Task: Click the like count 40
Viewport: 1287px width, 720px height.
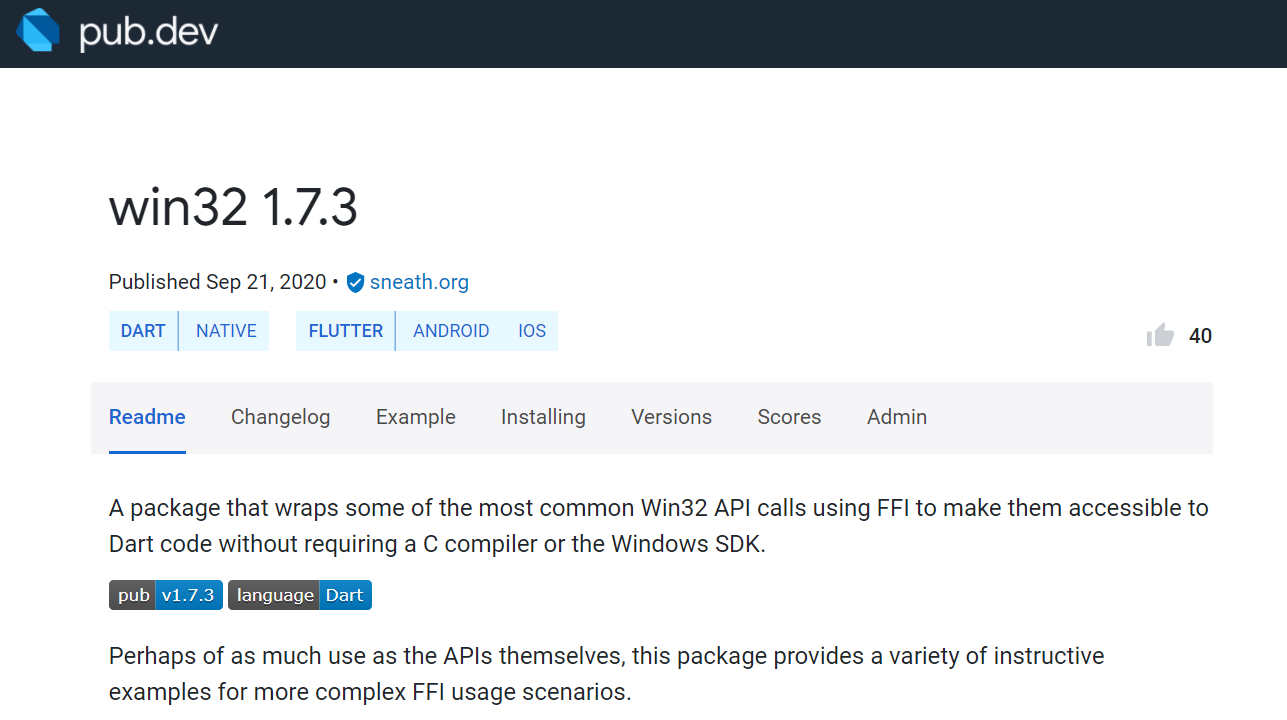Action: pos(1200,336)
